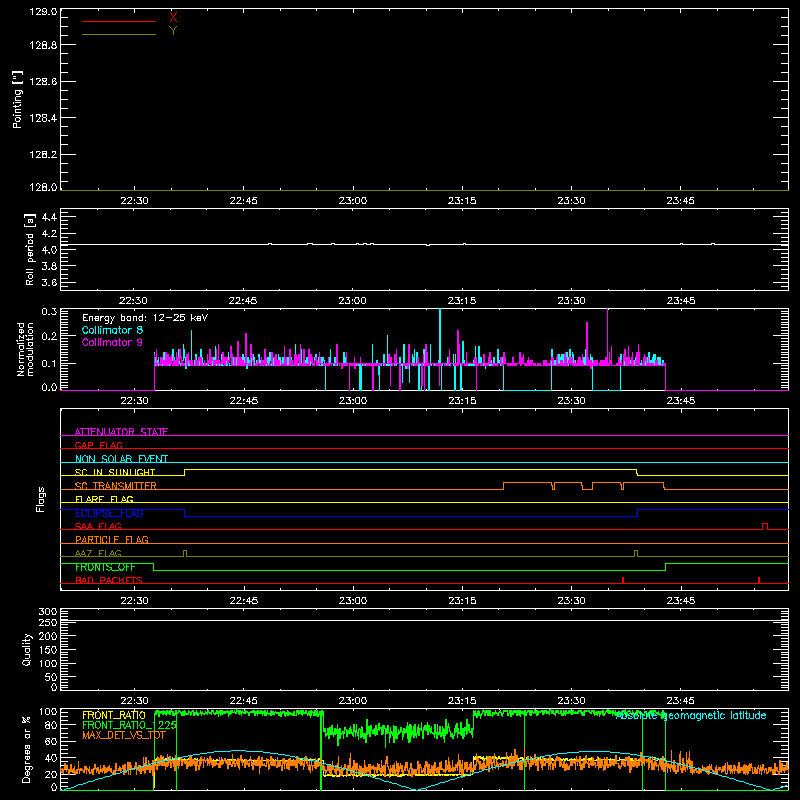Click the 128.4 tick on Pointing axis
The width and height of the screenshot is (800, 800).
(x=43, y=118)
